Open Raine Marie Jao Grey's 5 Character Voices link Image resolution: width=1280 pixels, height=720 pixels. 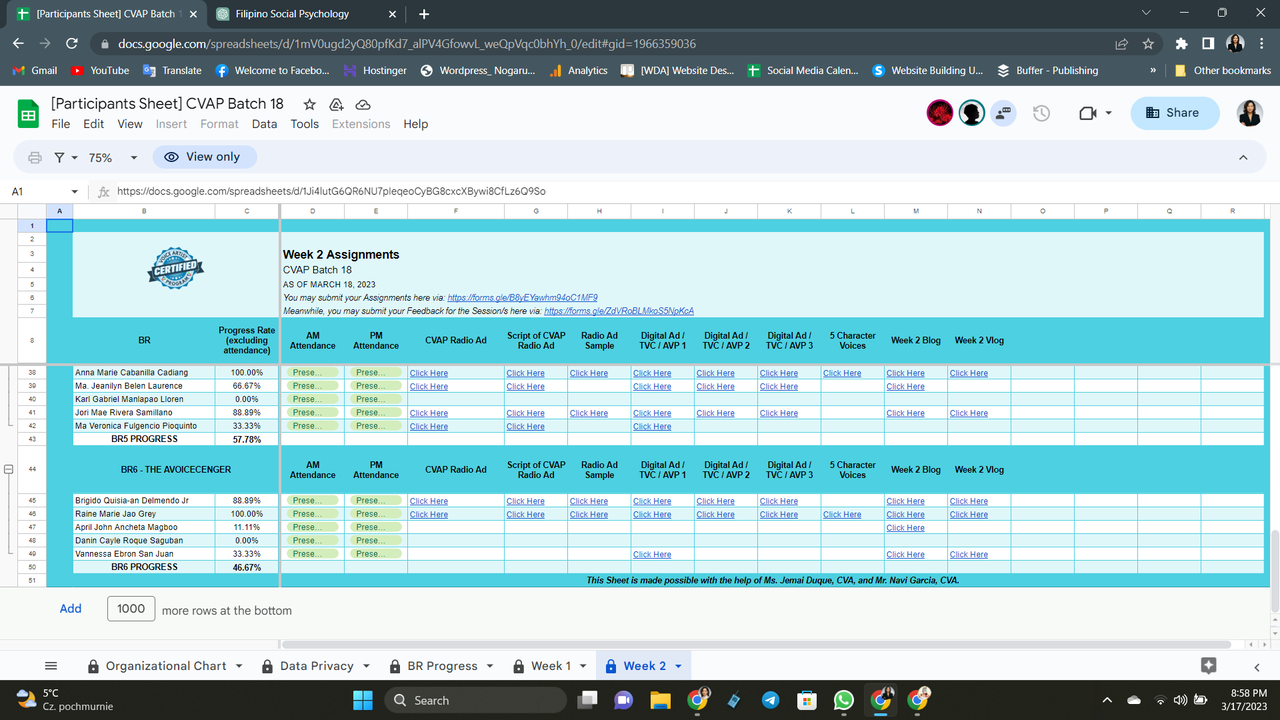(x=842, y=515)
